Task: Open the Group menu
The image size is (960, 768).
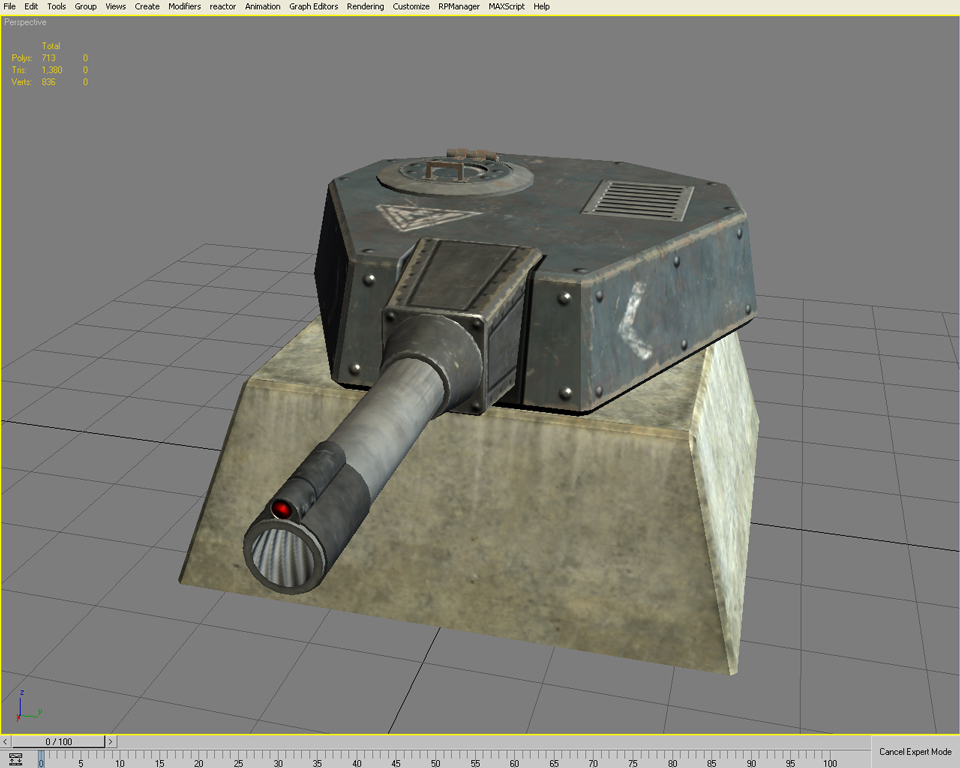Action: [x=85, y=6]
